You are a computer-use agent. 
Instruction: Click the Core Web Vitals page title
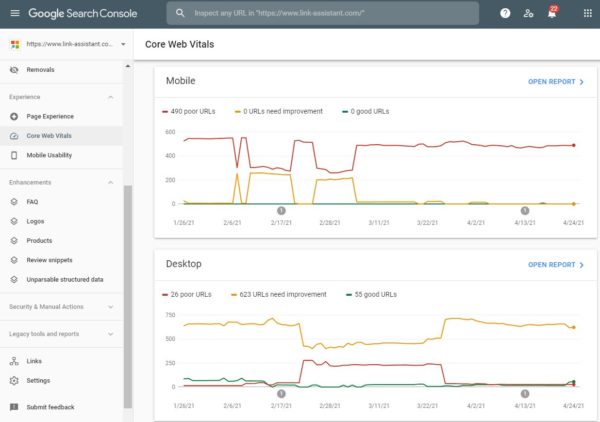click(179, 44)
